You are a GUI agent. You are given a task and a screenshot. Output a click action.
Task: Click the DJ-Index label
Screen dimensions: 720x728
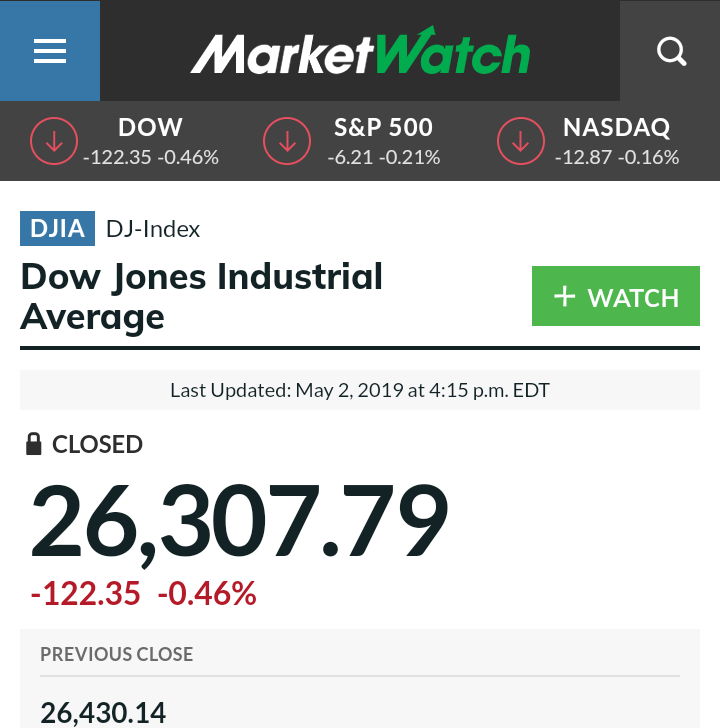click(153, 229)
